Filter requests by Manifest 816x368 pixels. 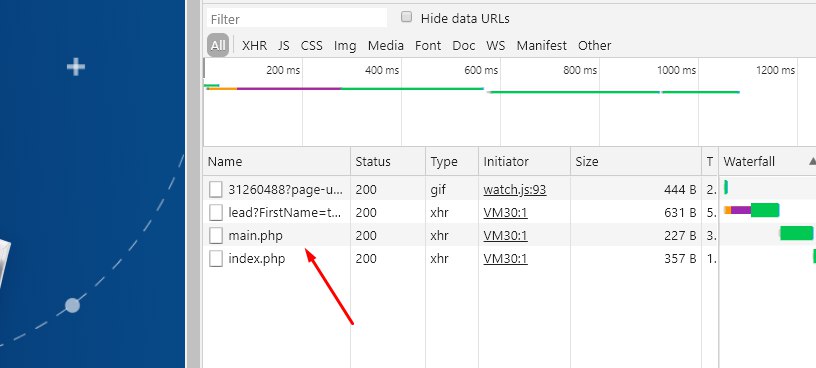click(541, 45)
